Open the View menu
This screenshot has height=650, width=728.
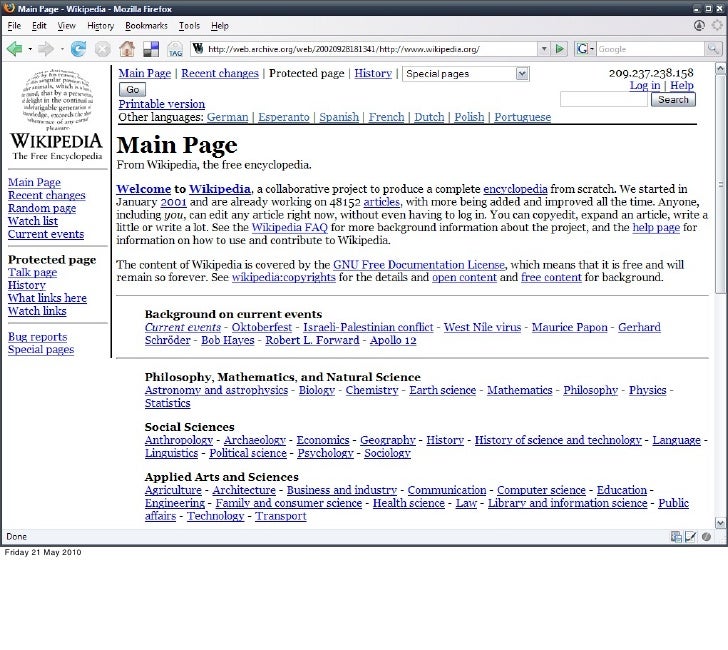coord(66,26)
